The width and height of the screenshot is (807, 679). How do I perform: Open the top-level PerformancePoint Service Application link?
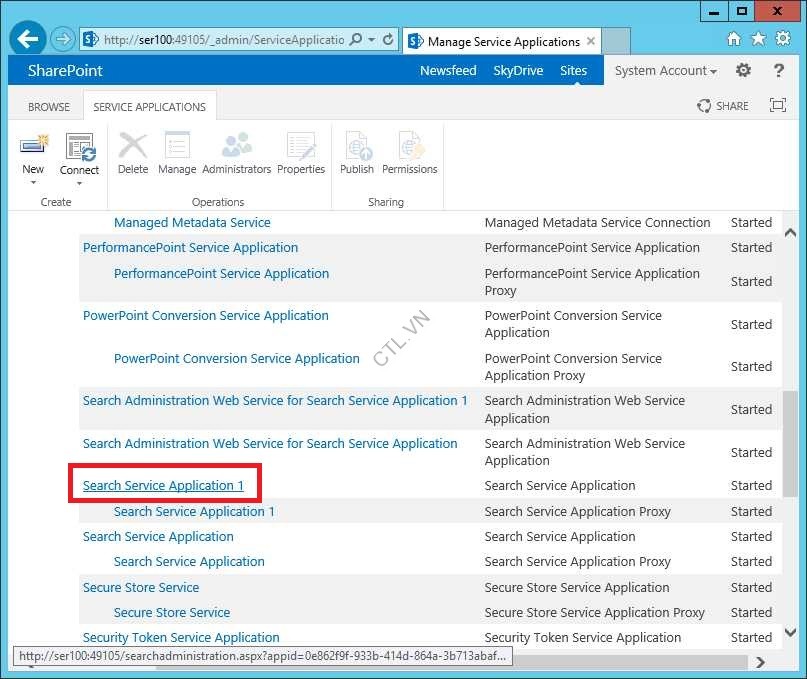[x=190, y=248]
